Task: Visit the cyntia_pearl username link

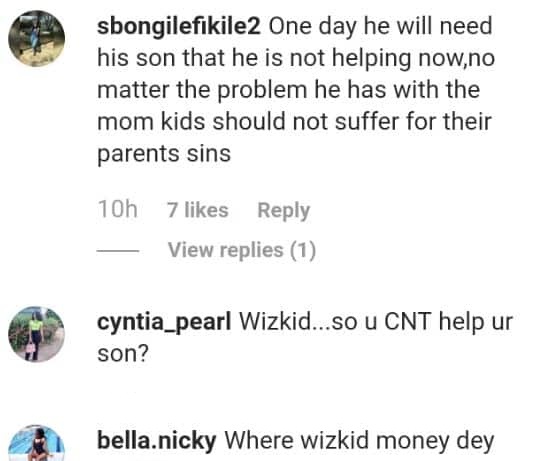Action: click(164, 322)
